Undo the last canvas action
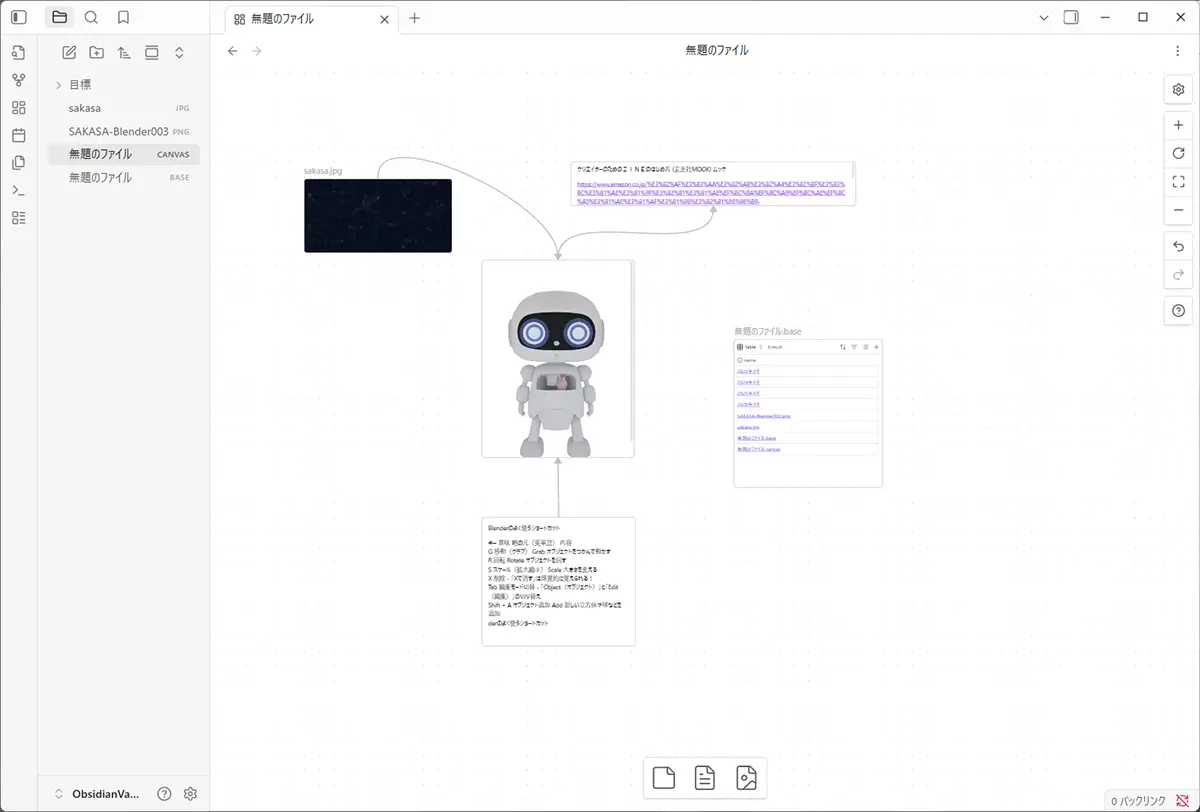The height and width of the screenshot is (812, 1200). tap(1178, 246)
